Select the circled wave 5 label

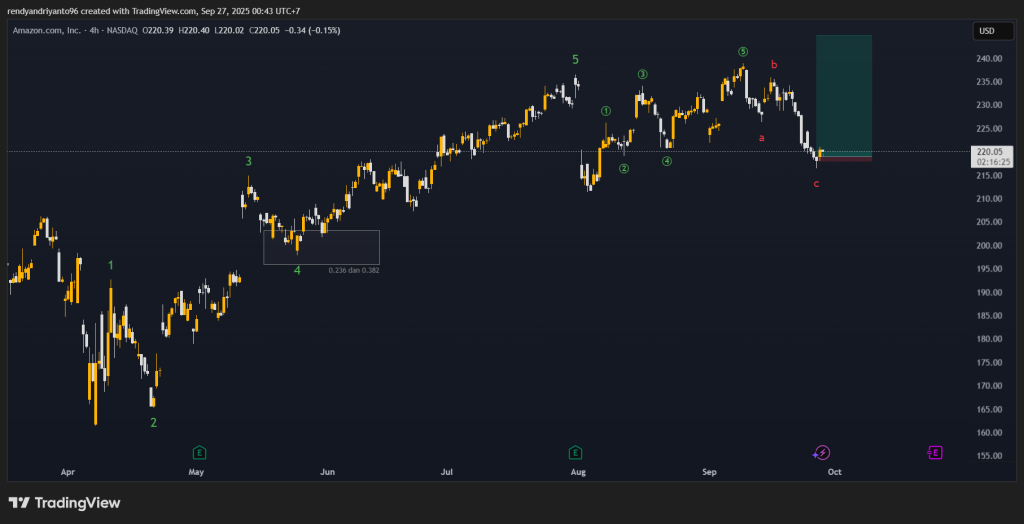pos(742,51)
